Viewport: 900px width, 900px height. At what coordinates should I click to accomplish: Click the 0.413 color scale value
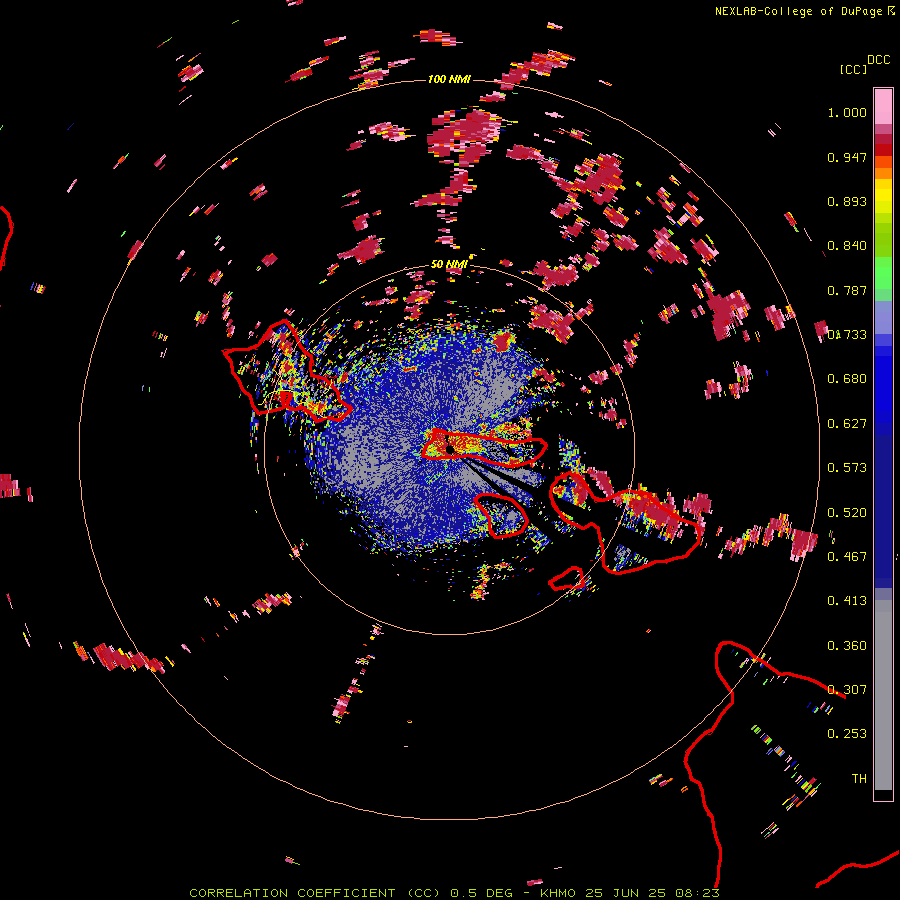847,601
